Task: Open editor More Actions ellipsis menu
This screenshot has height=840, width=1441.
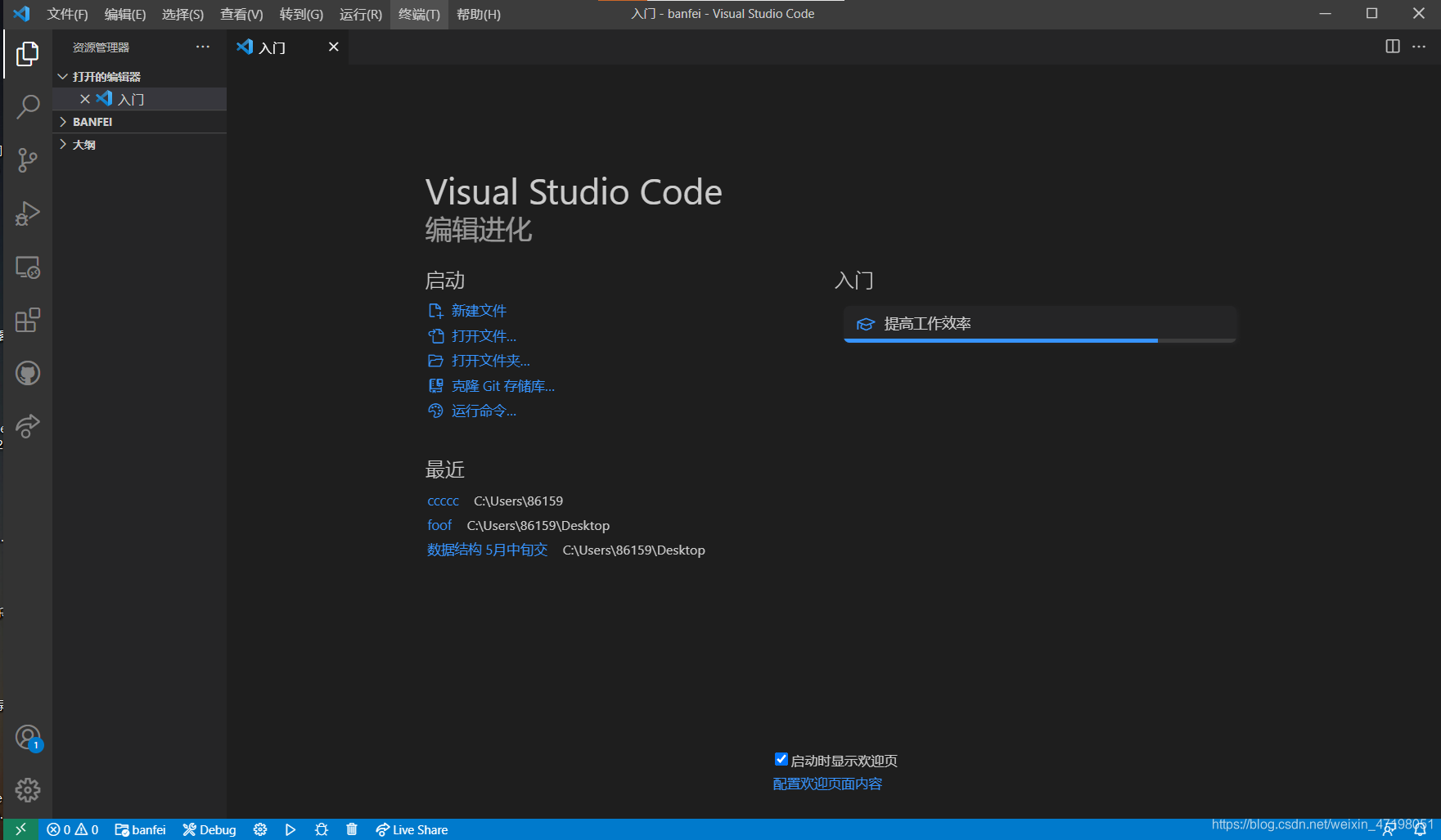Action: tap(1419, 47)
